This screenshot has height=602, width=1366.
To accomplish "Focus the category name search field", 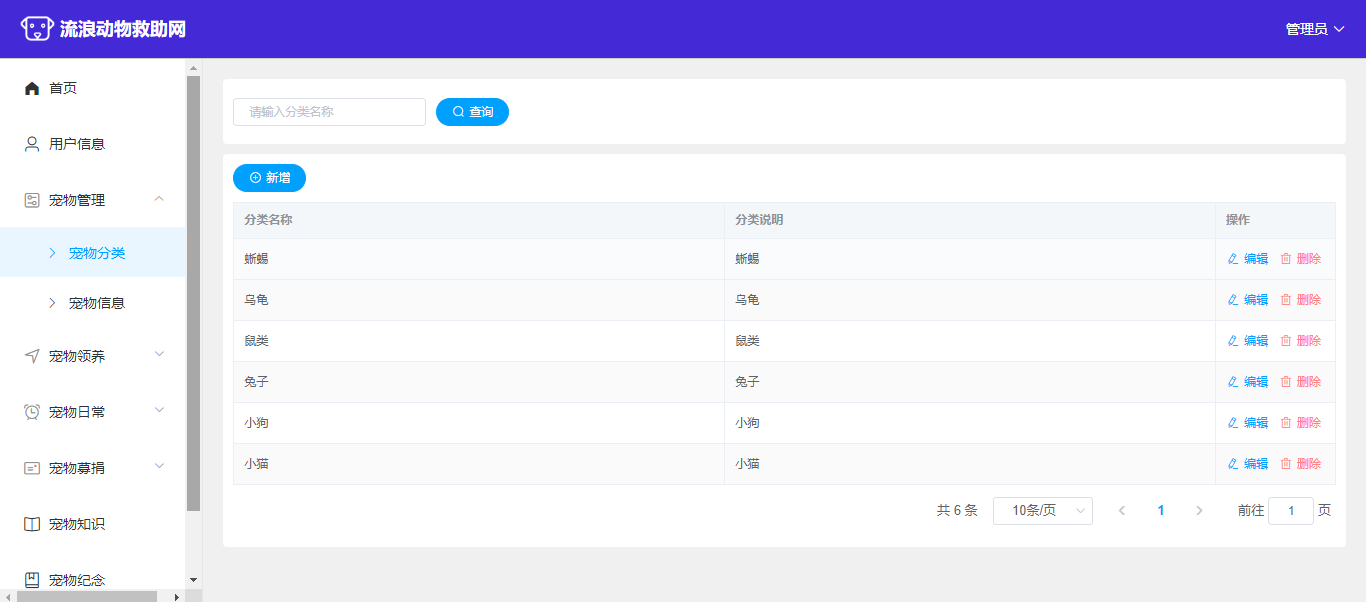I will [329, 112].
